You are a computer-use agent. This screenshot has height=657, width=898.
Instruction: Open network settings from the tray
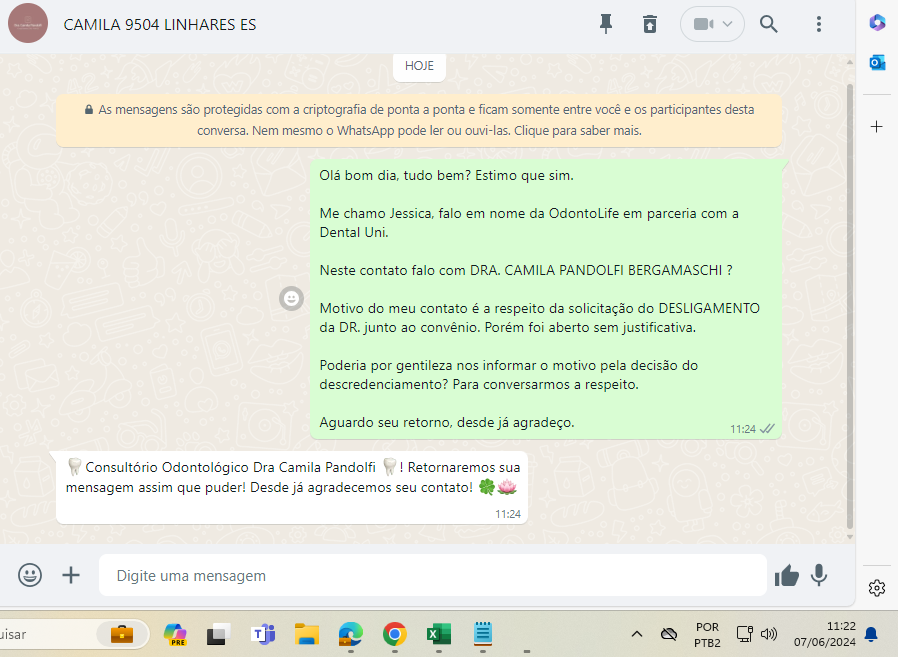(x=744, y=634)
